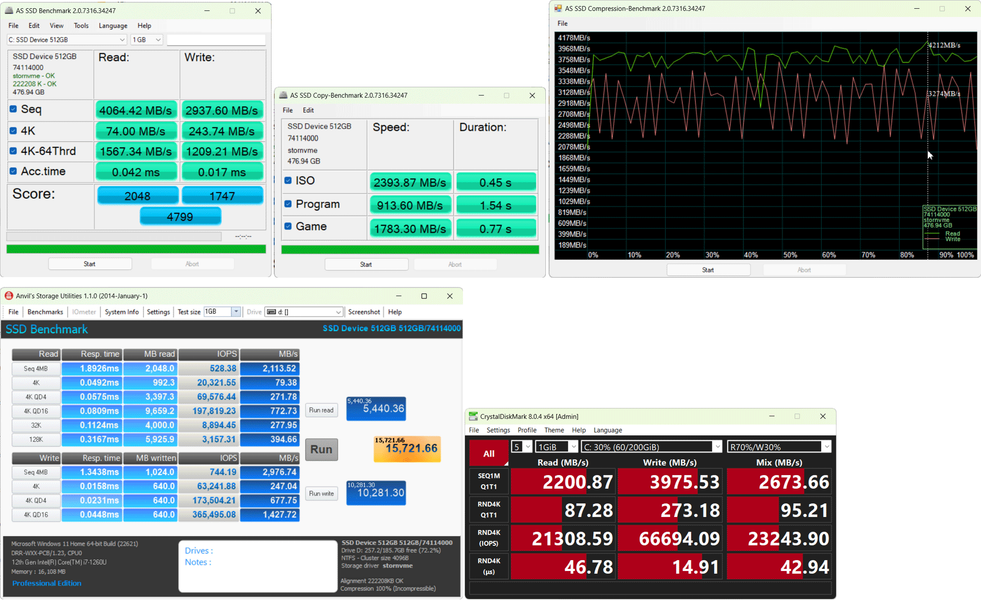981x600 pixels.
Task: Open the C: SSD Device 512GB drive dropdown
Action: pyautogui.click(x=67, y=39)
